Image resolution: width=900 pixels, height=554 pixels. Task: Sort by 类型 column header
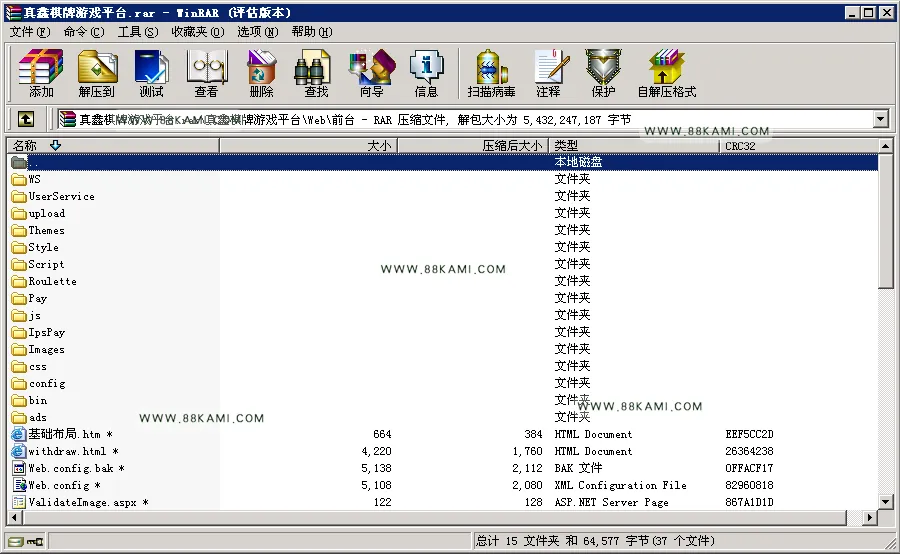(x=634, y=146)
